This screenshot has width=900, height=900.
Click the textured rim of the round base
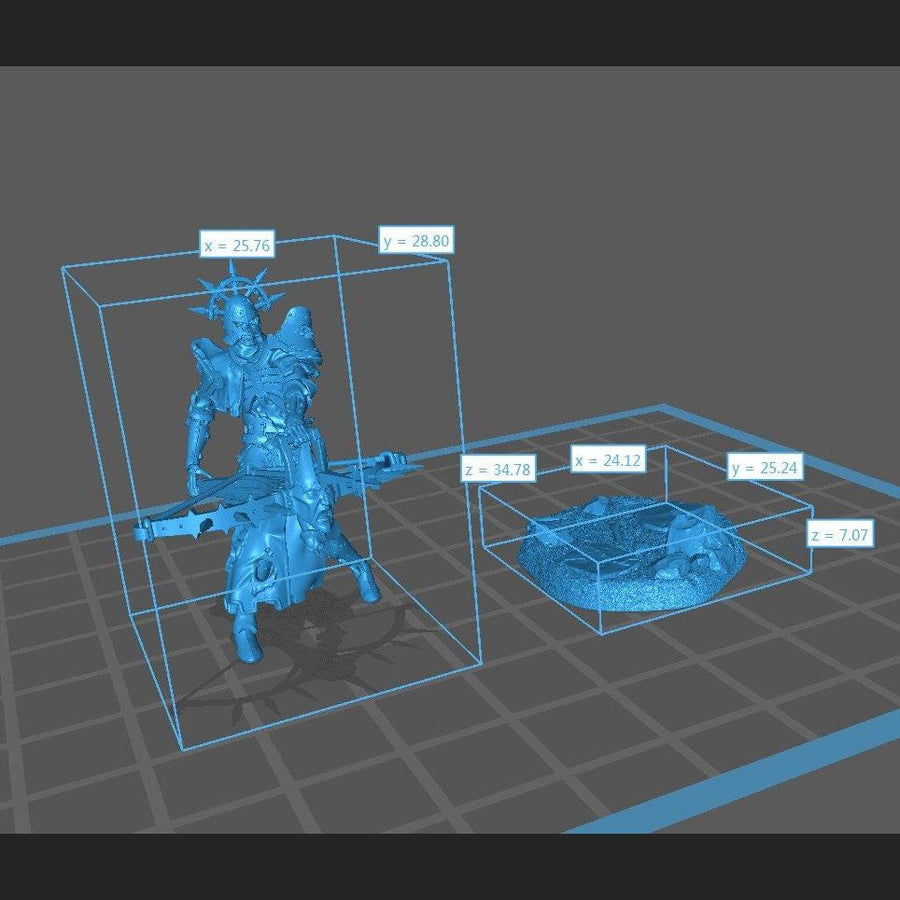[620, 592]
